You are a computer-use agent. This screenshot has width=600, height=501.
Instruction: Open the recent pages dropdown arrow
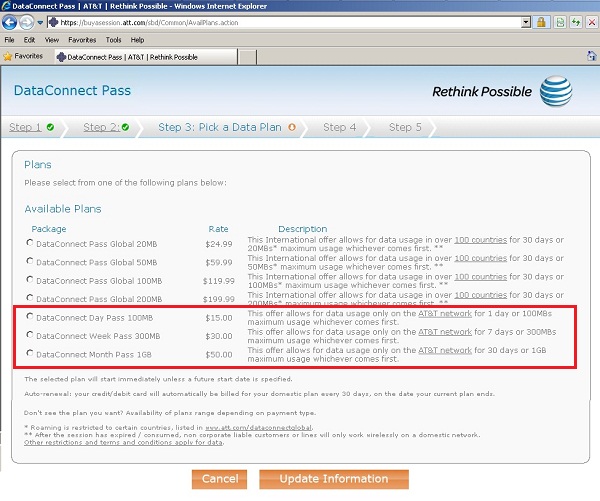click(40, 23)
